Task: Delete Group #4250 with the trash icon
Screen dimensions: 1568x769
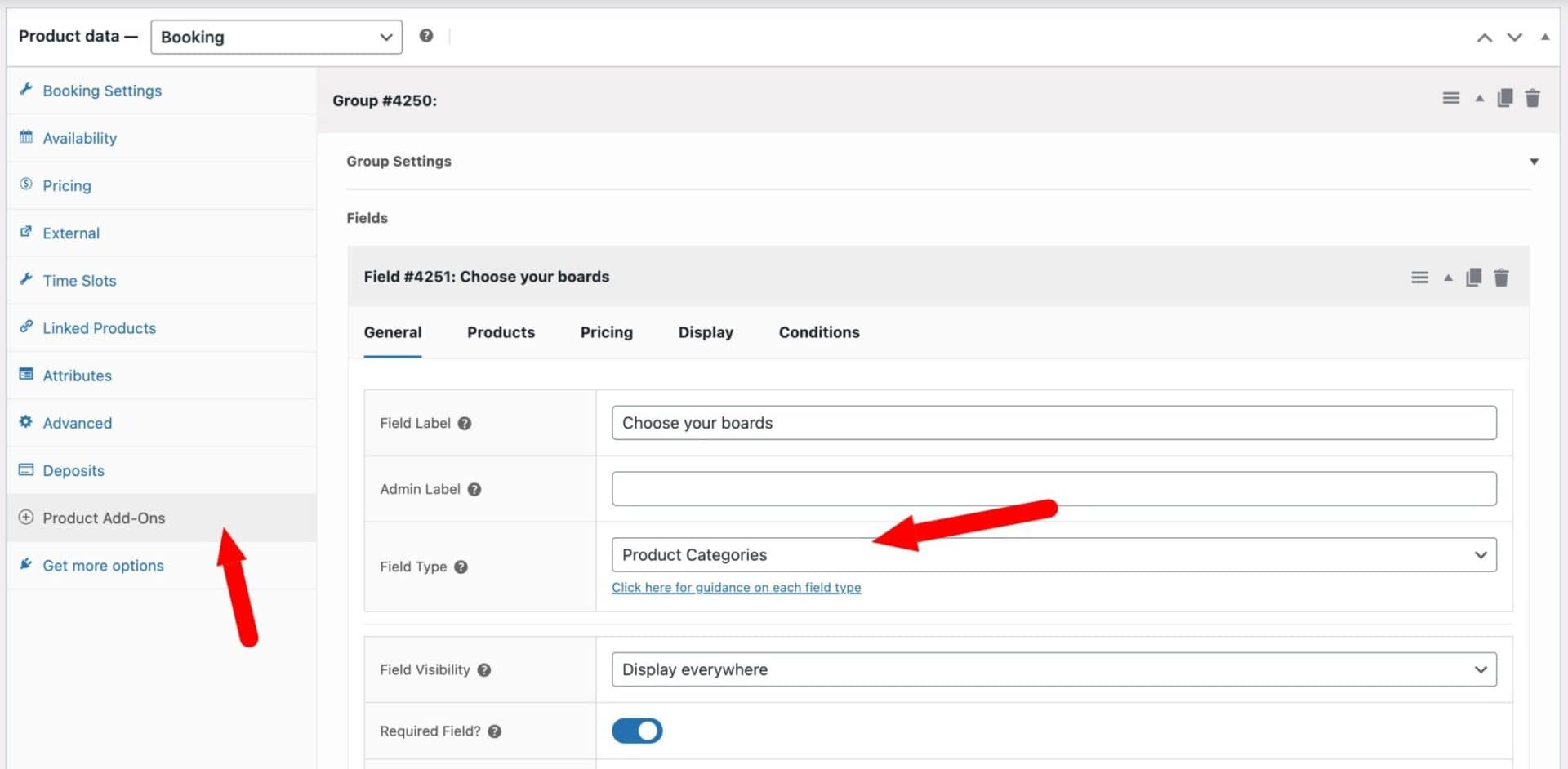Action: tap(1533, 99)
